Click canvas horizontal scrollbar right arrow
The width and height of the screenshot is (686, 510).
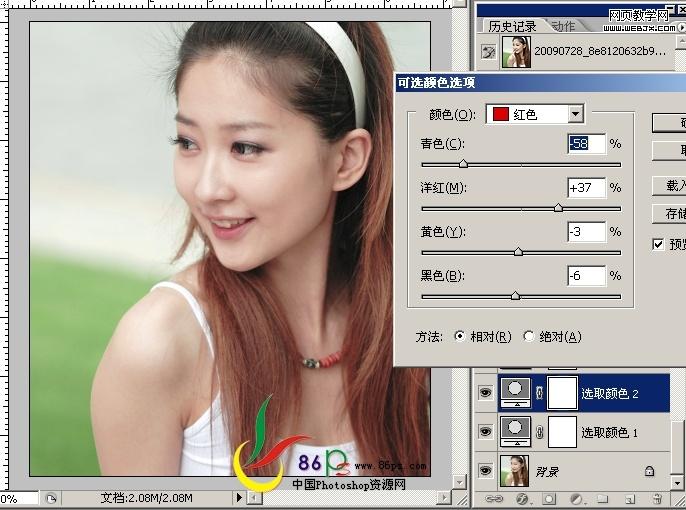click(x=444, y=498)
